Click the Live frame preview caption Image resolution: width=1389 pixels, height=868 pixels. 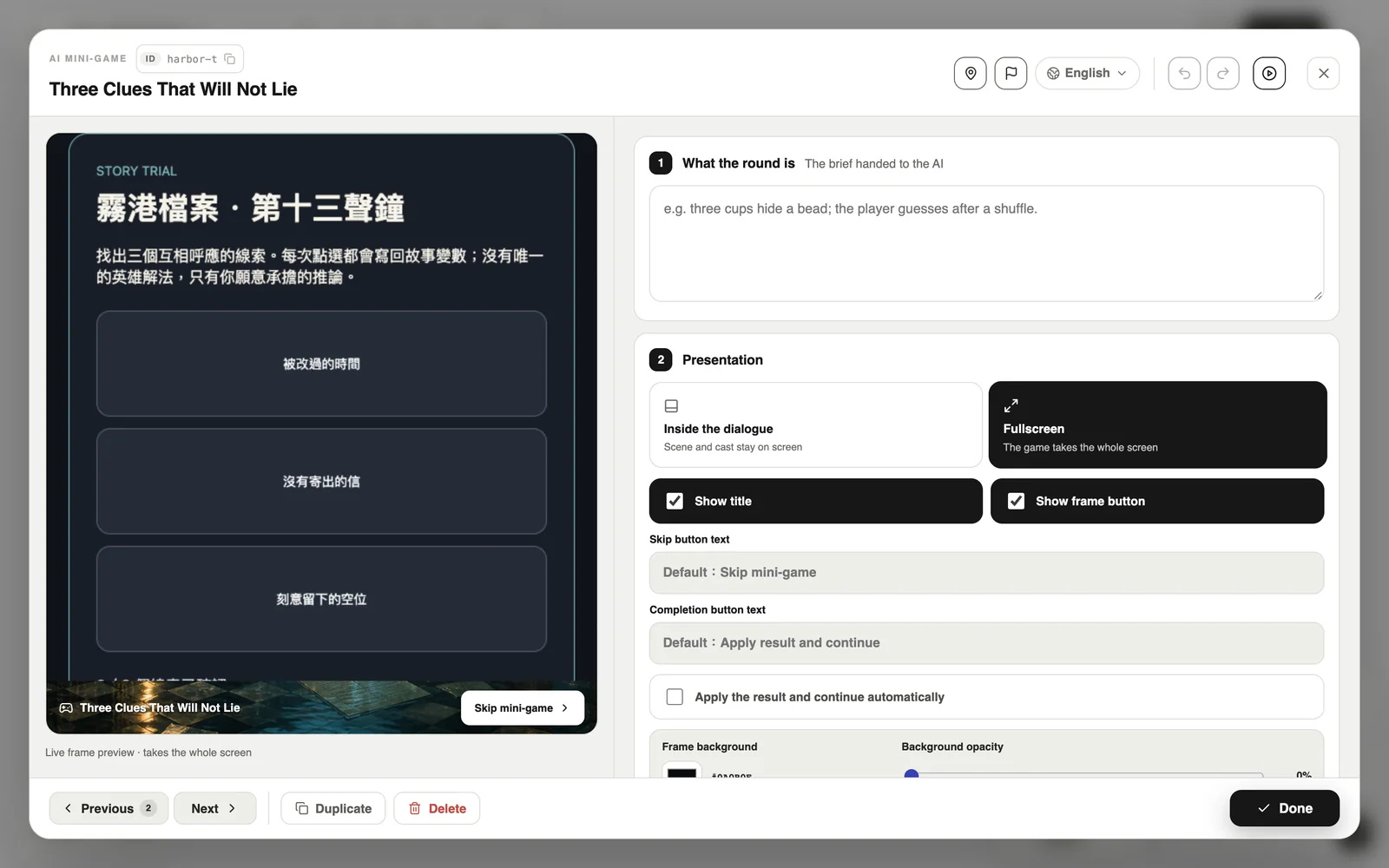tap(148, 753)
